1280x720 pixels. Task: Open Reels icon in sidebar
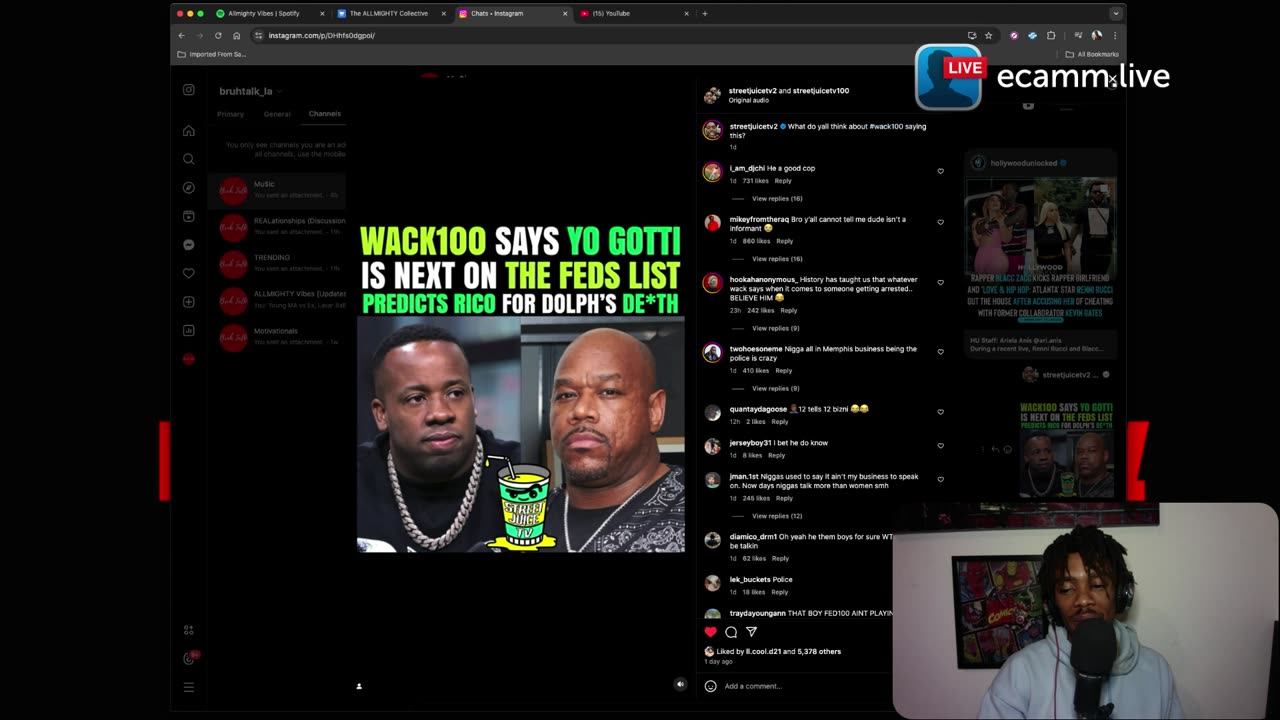pos(188,216)
